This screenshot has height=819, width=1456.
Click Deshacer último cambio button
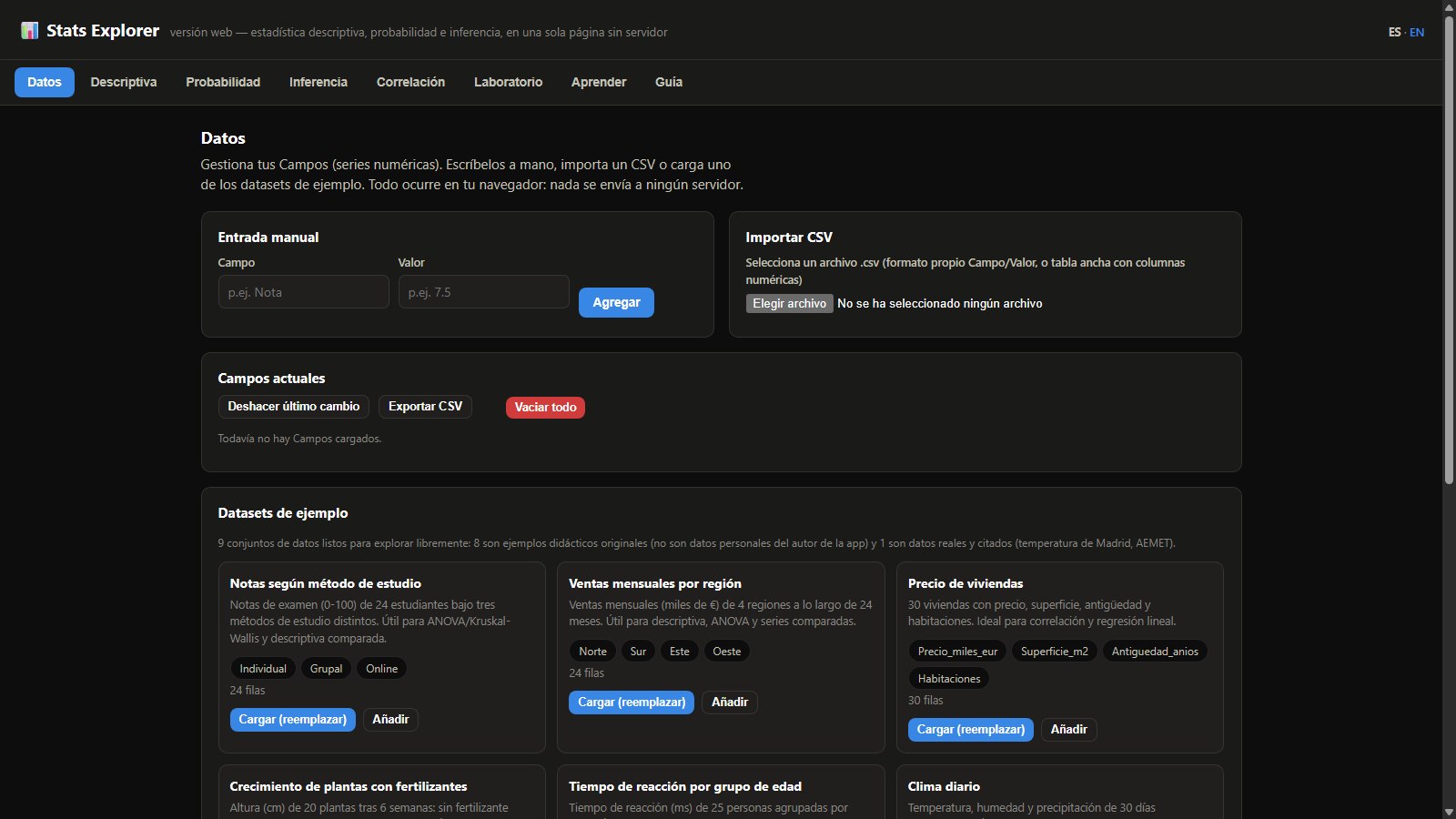pos(293,407)
